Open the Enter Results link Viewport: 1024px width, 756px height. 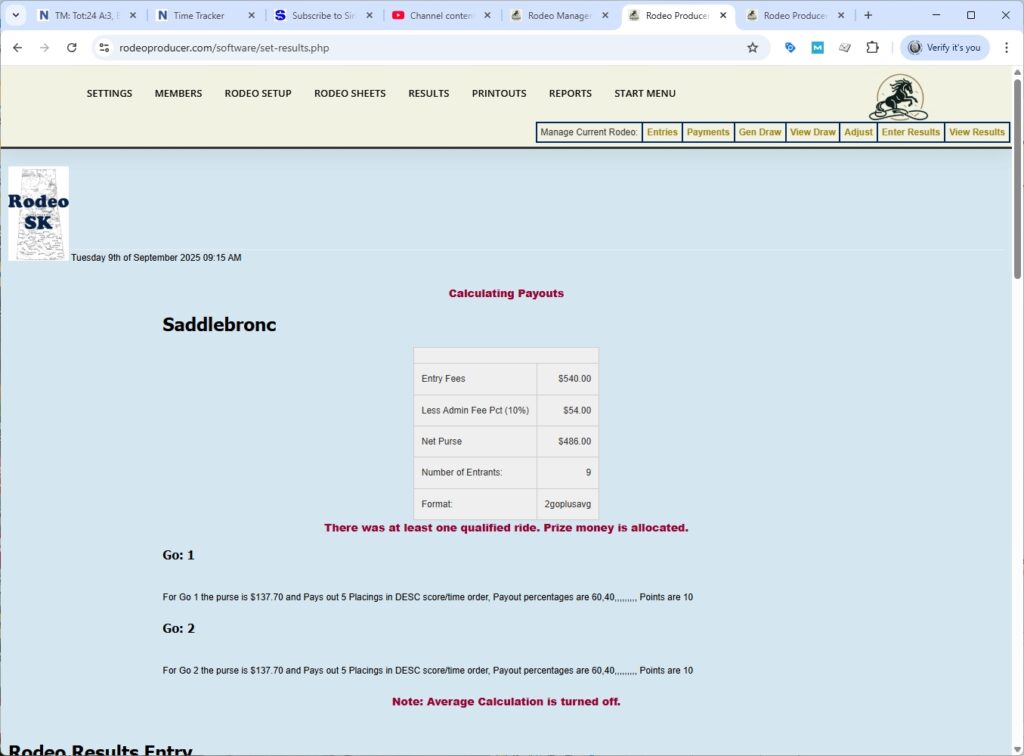(x=910, y=132)
